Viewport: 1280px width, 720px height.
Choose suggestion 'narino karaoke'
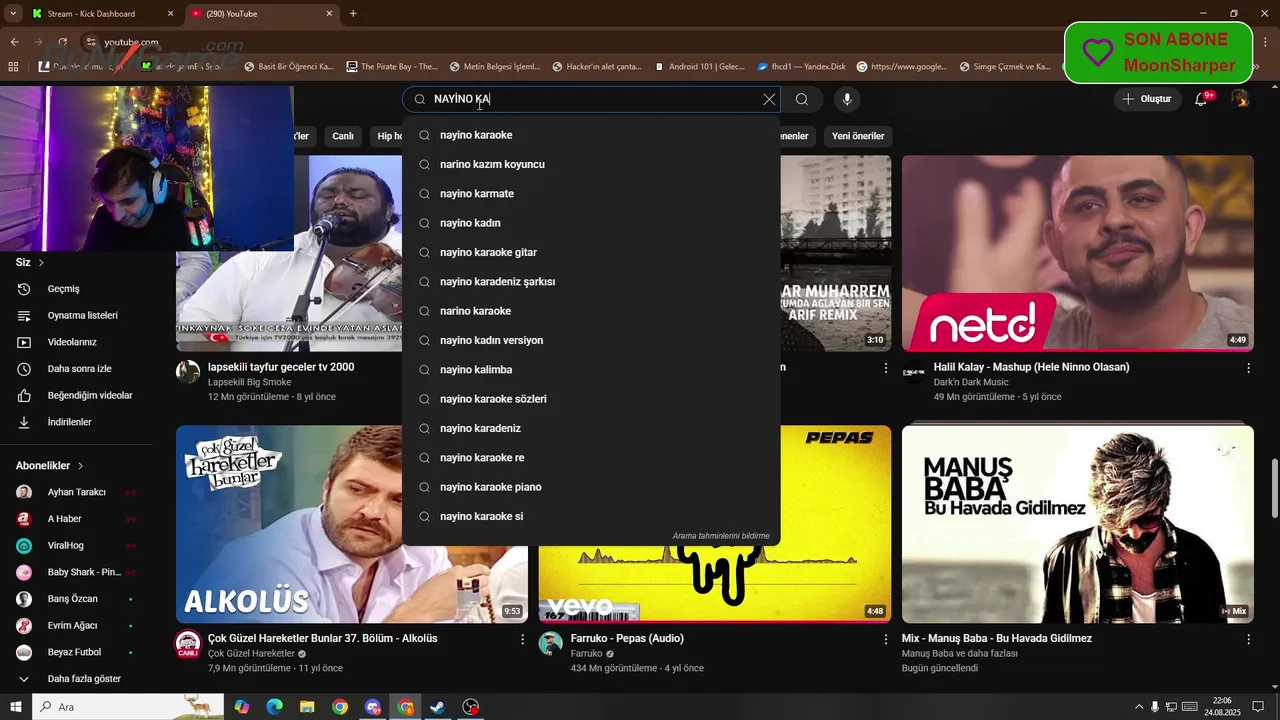point(591,311)
